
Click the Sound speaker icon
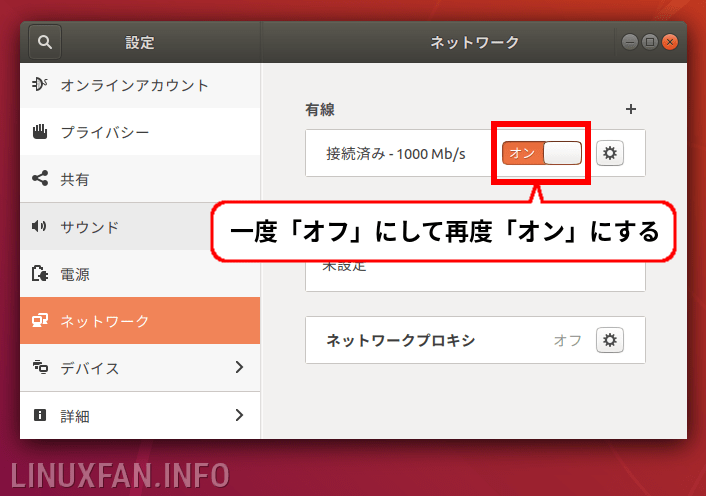pos(39,226)
